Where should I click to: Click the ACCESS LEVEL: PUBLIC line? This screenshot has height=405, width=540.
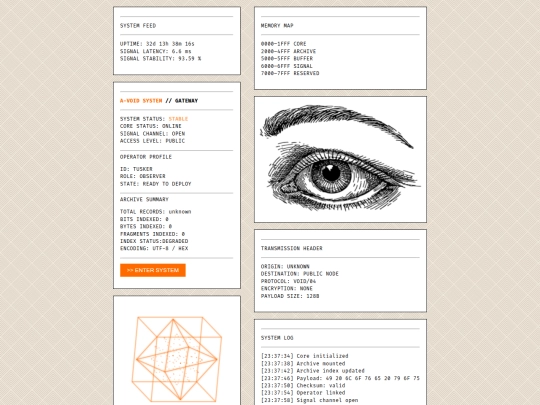point(152,141)
